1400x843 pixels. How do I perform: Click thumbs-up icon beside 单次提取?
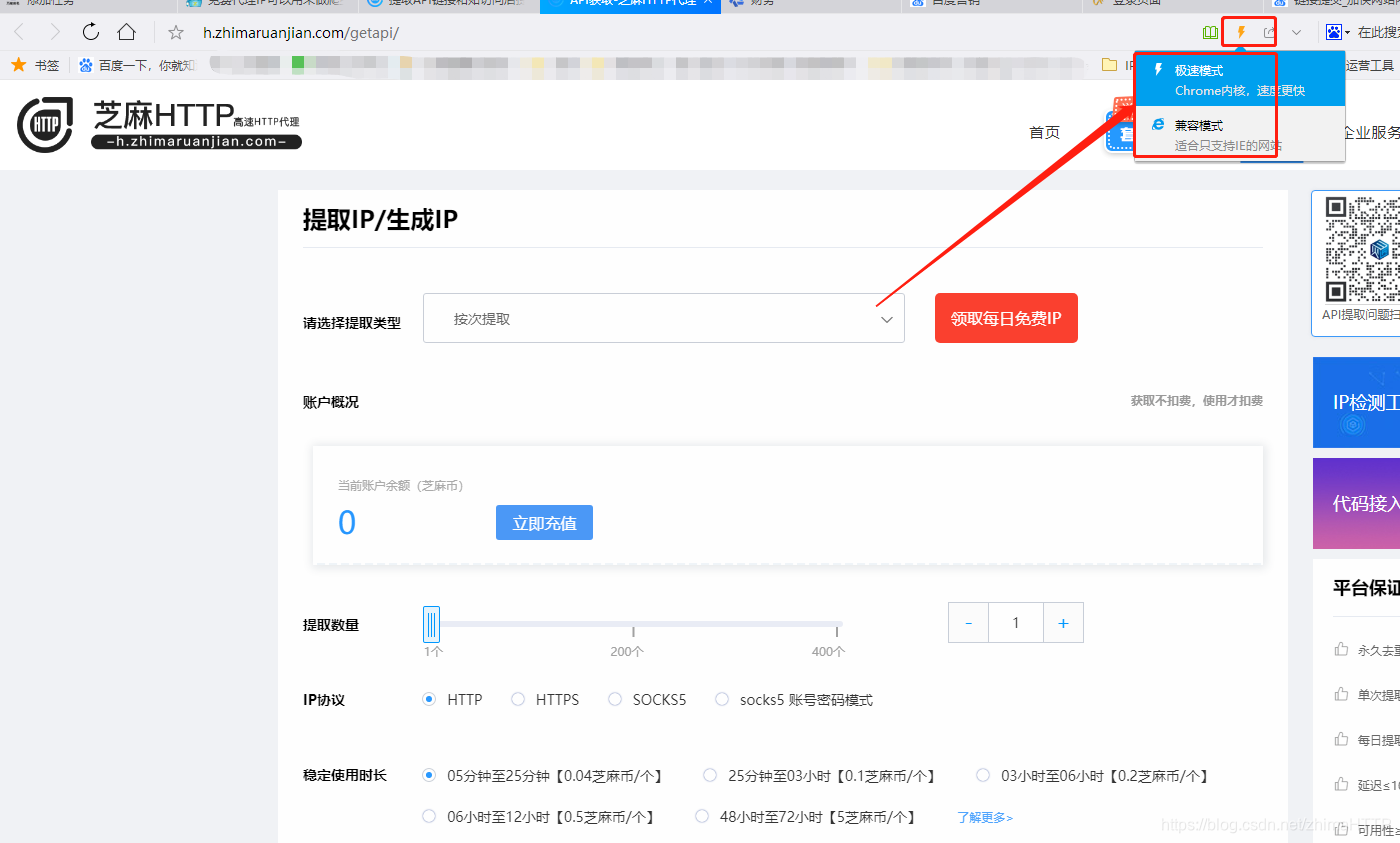point(1341,694)
